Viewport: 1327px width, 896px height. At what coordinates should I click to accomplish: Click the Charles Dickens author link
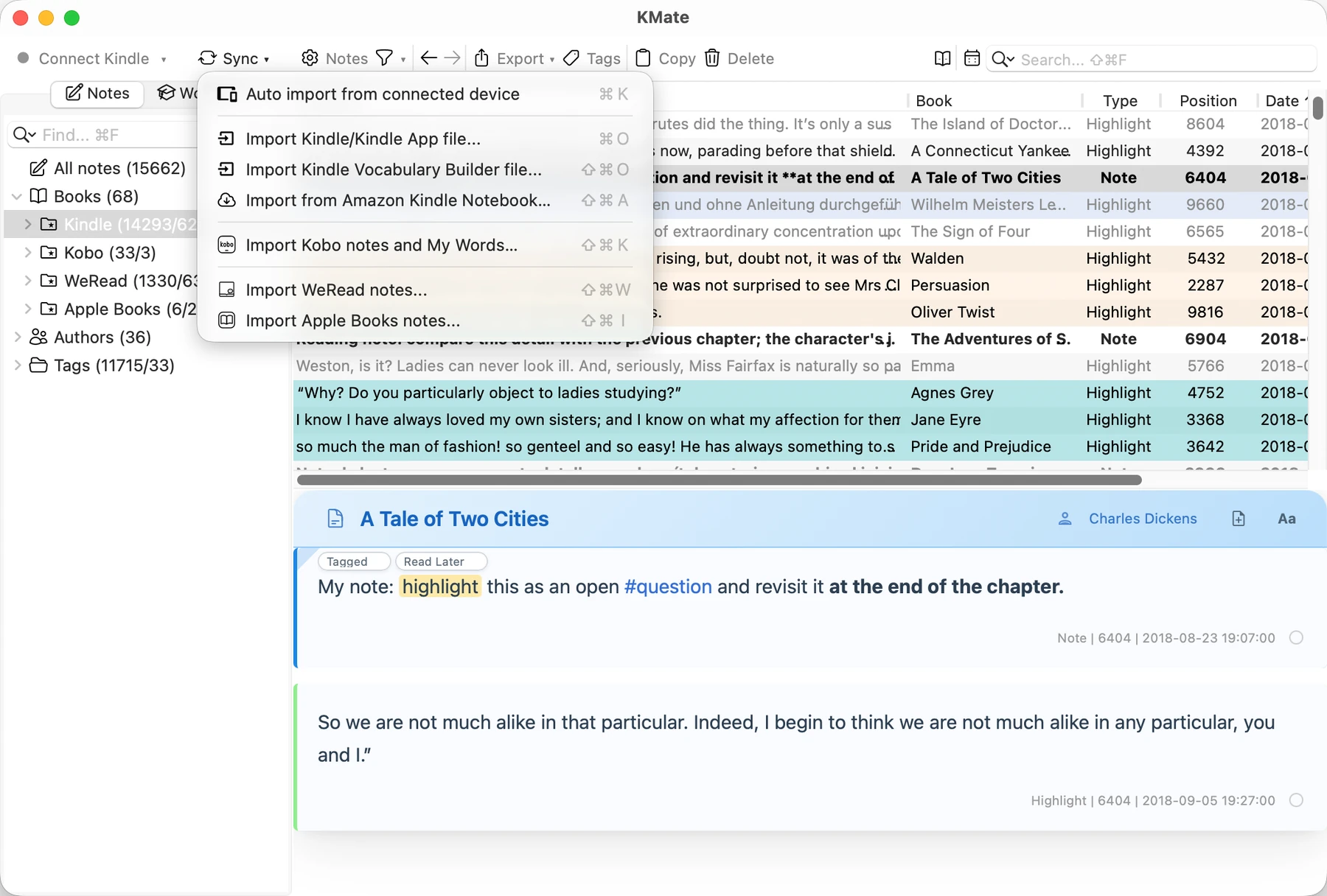click(1143, 519)
